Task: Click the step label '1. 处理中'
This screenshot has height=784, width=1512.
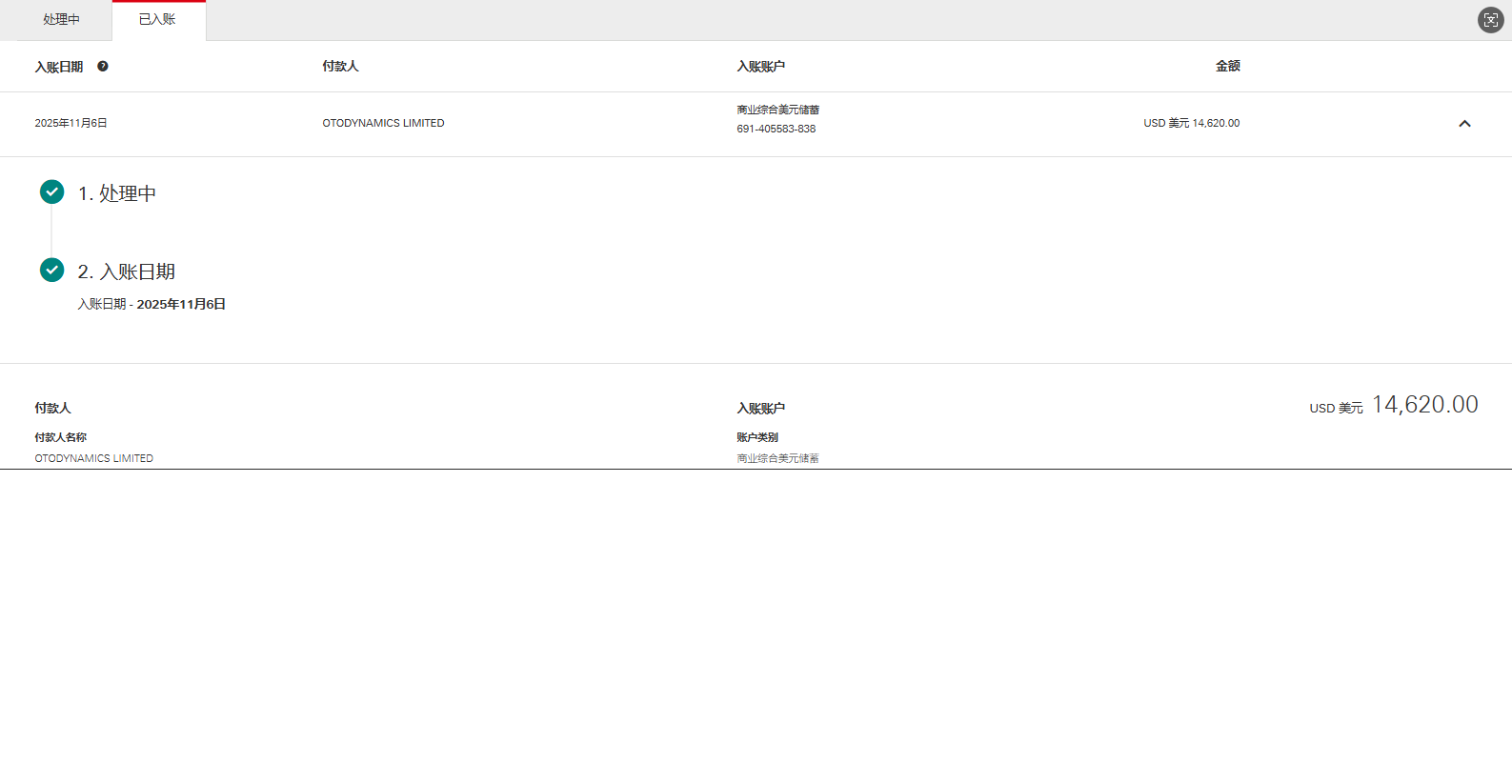Action: [117, 193]
